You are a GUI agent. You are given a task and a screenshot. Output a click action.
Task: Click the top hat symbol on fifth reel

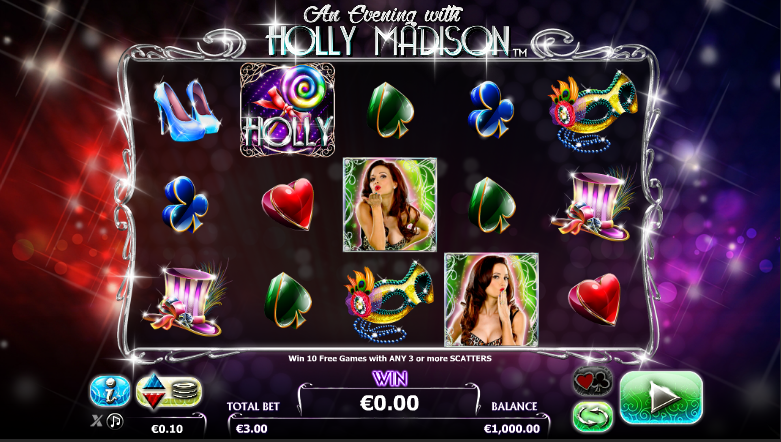593,205
